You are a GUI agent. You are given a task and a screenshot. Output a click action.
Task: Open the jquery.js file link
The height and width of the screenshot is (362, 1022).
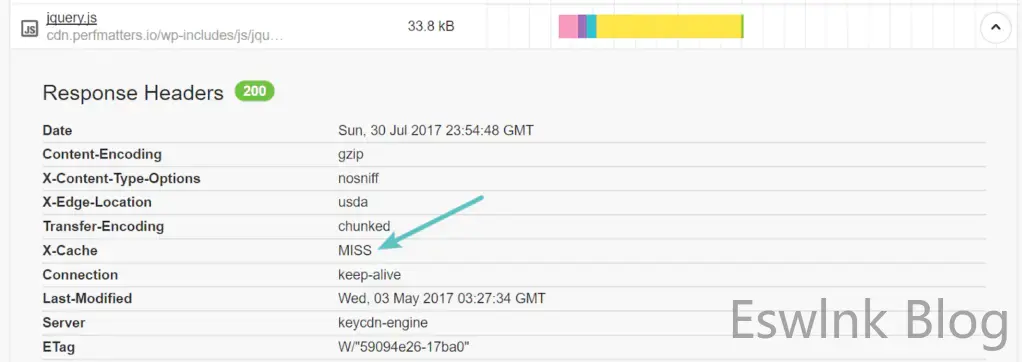click(72, 18)
